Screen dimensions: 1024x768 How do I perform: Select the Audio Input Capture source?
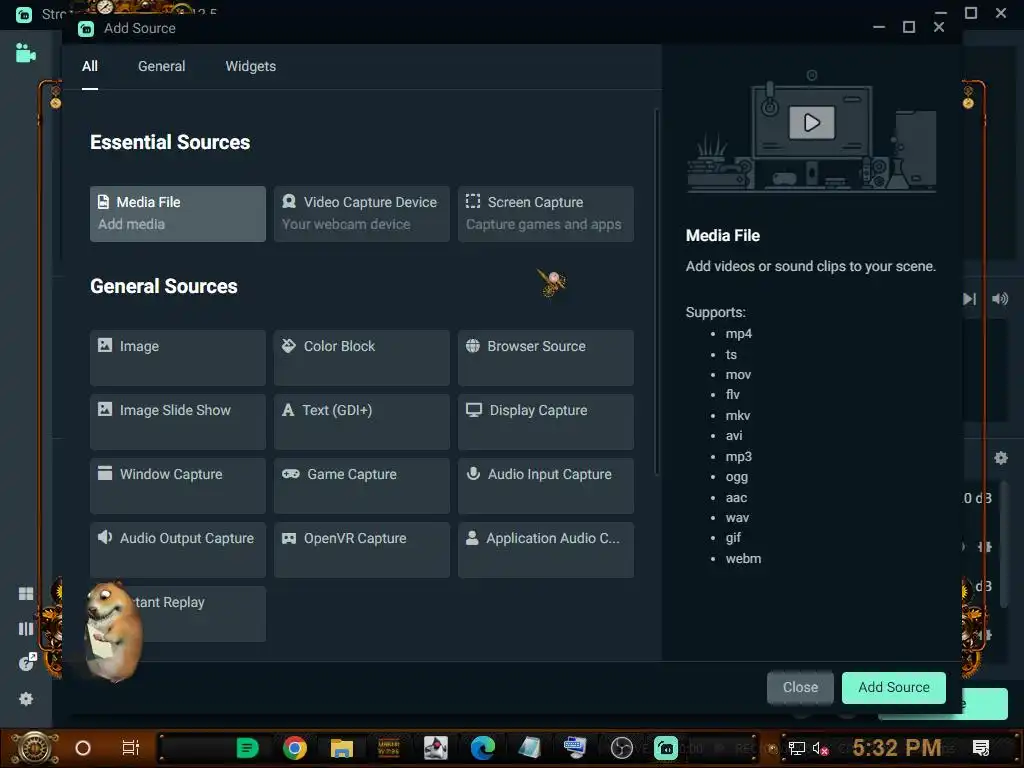(546, 485)
